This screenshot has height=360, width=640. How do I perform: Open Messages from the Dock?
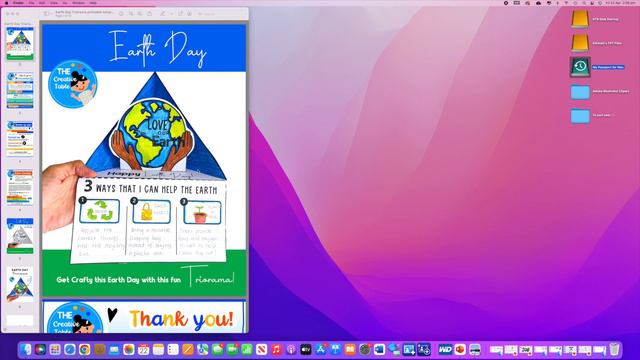coord(218,349)
